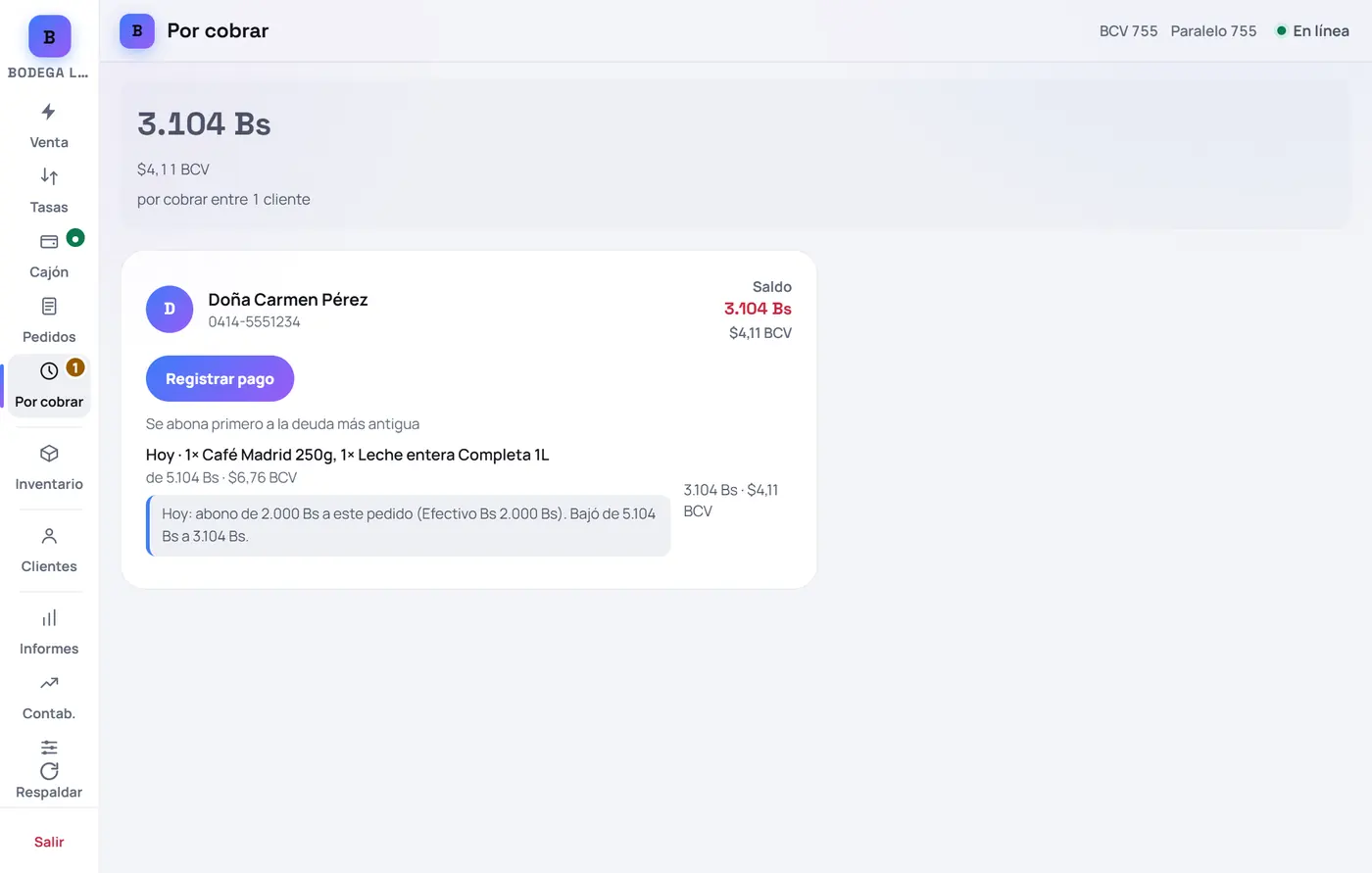This screenshot has height=873, width=1372.
Task: Click the Doña Carmen Pérez avatar
Action: 170,310
